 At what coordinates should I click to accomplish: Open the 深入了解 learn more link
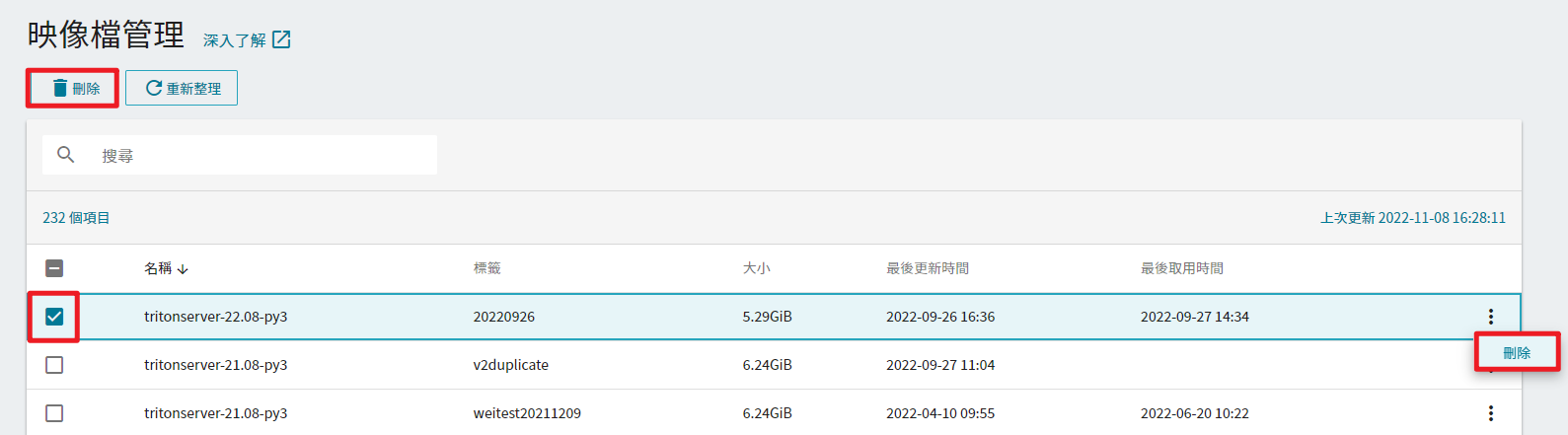[235, 40]
